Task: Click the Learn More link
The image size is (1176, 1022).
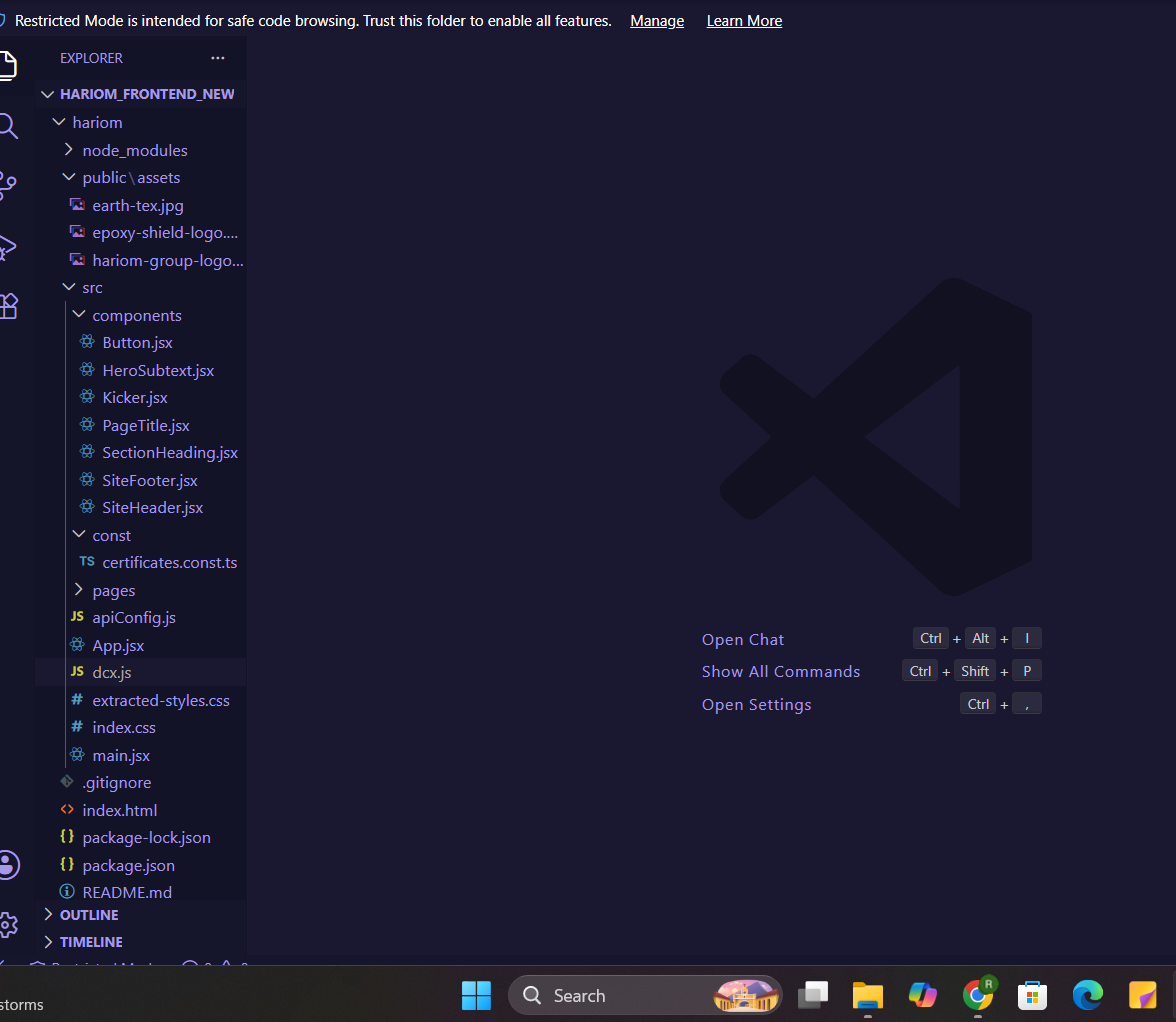Action: point(744,21)
